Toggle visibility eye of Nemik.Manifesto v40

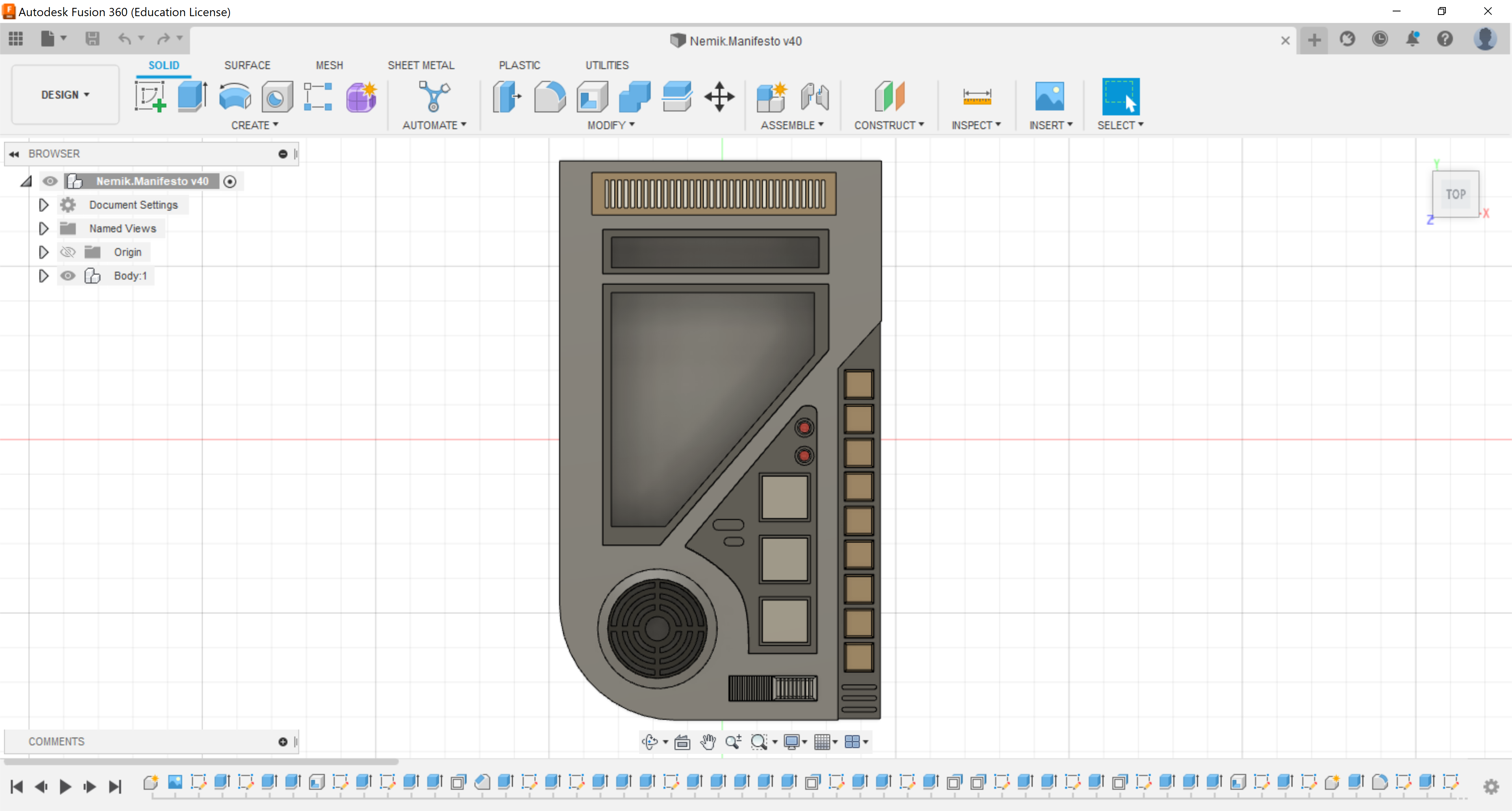click(x=50, y=181)
